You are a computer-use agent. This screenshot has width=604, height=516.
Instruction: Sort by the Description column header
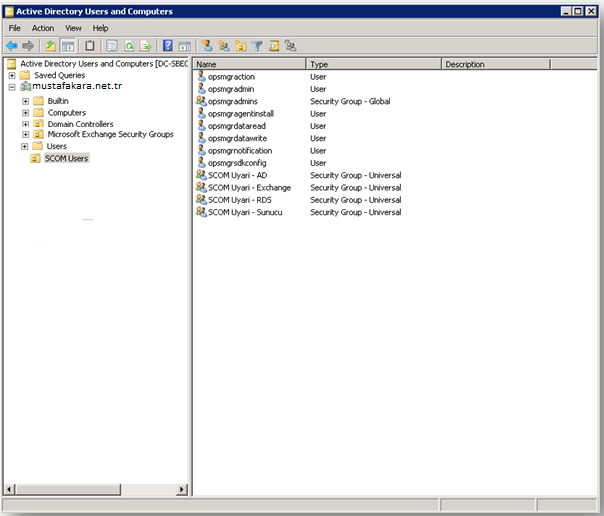click(496, 64)
